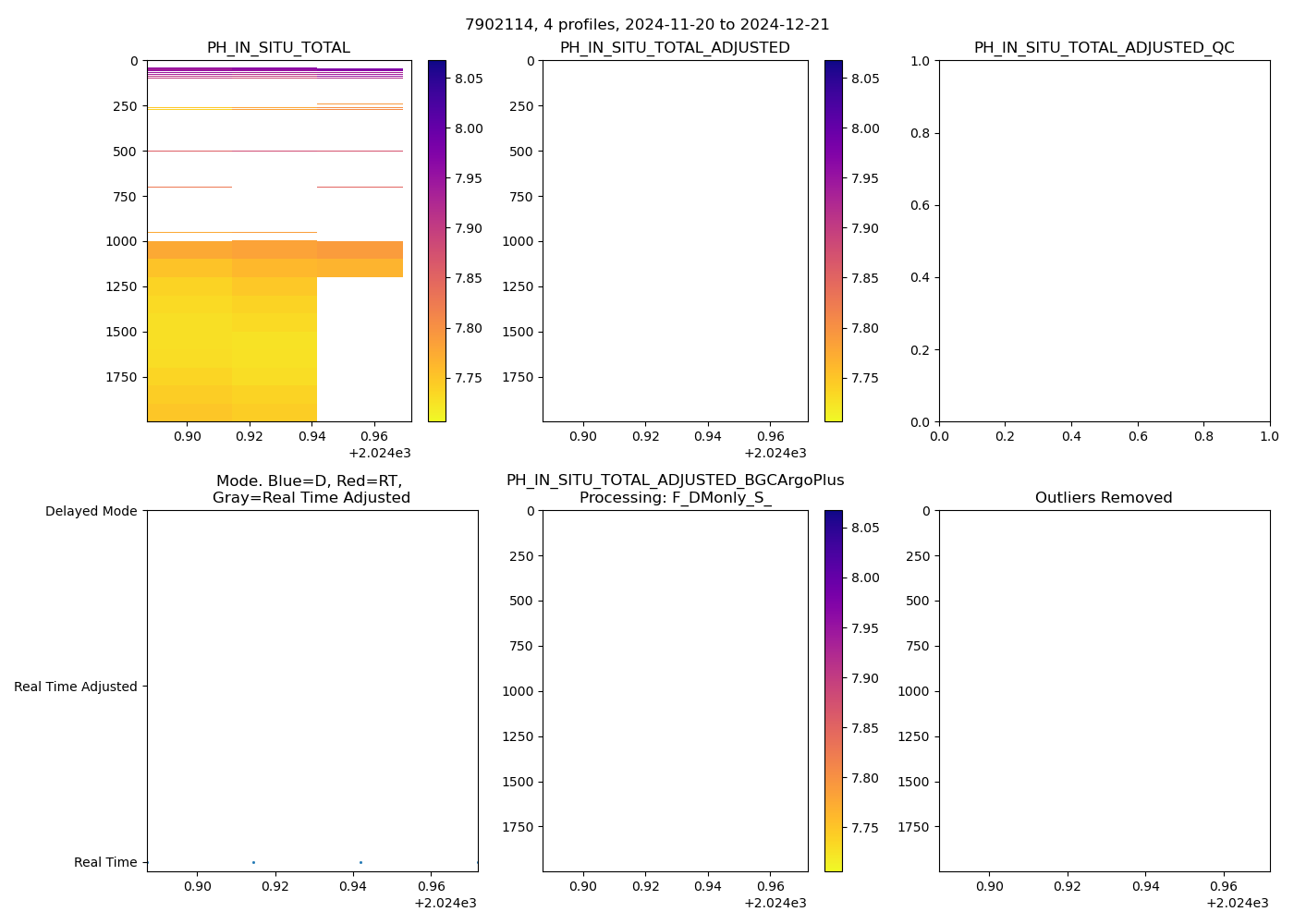Image resolution: width=1294 pixels, height=924 pixels.
Task: Click the colorbar beside the PH_IN_SITU_TOTAL heatmap
Action: pyautogui.click(x=436, y=240)
